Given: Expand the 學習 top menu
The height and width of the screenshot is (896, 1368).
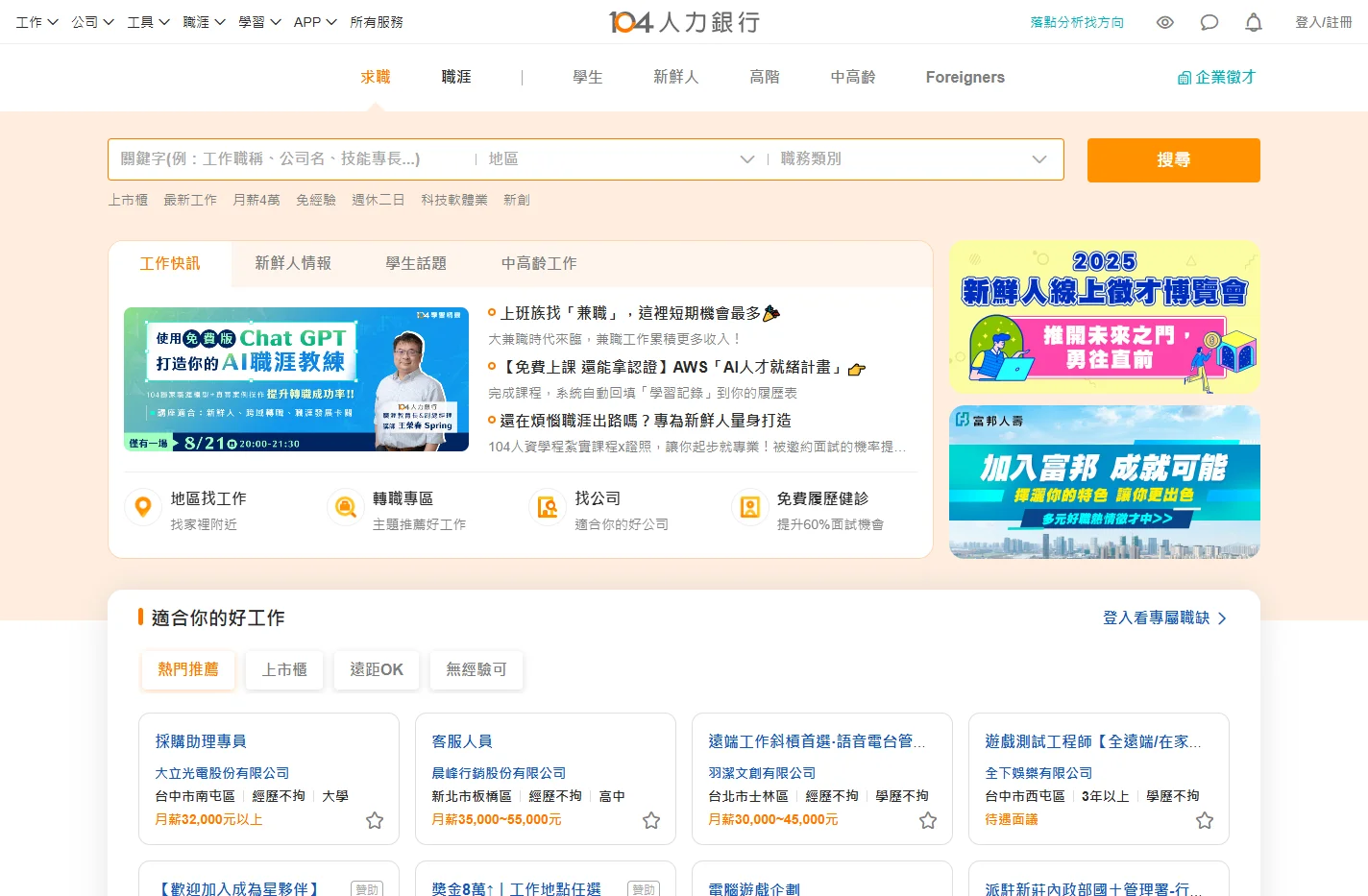Looking at the screenshot, I should coord(259,22).
